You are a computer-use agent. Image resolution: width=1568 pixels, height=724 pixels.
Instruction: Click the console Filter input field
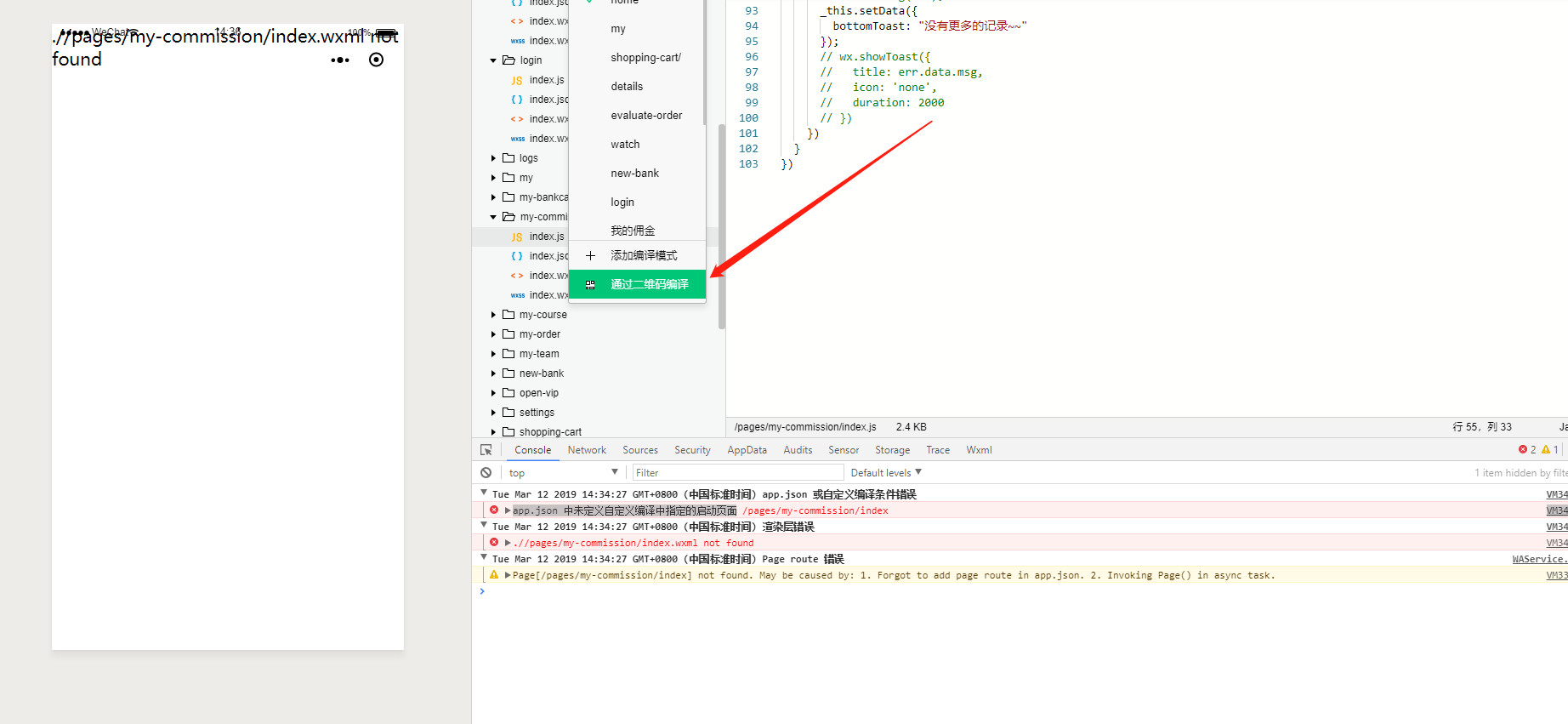point(736,473)
